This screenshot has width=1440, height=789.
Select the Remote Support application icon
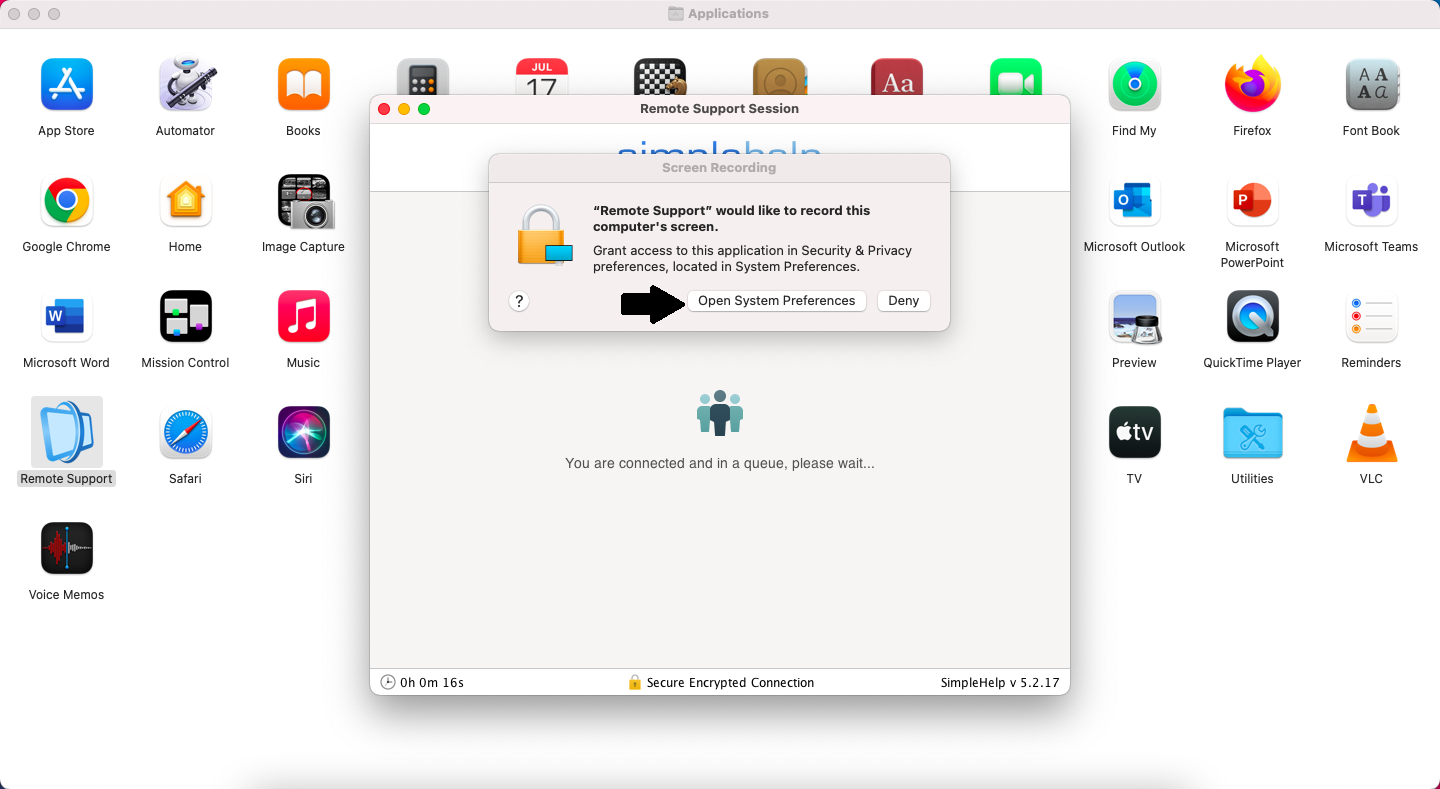[66, 432]
